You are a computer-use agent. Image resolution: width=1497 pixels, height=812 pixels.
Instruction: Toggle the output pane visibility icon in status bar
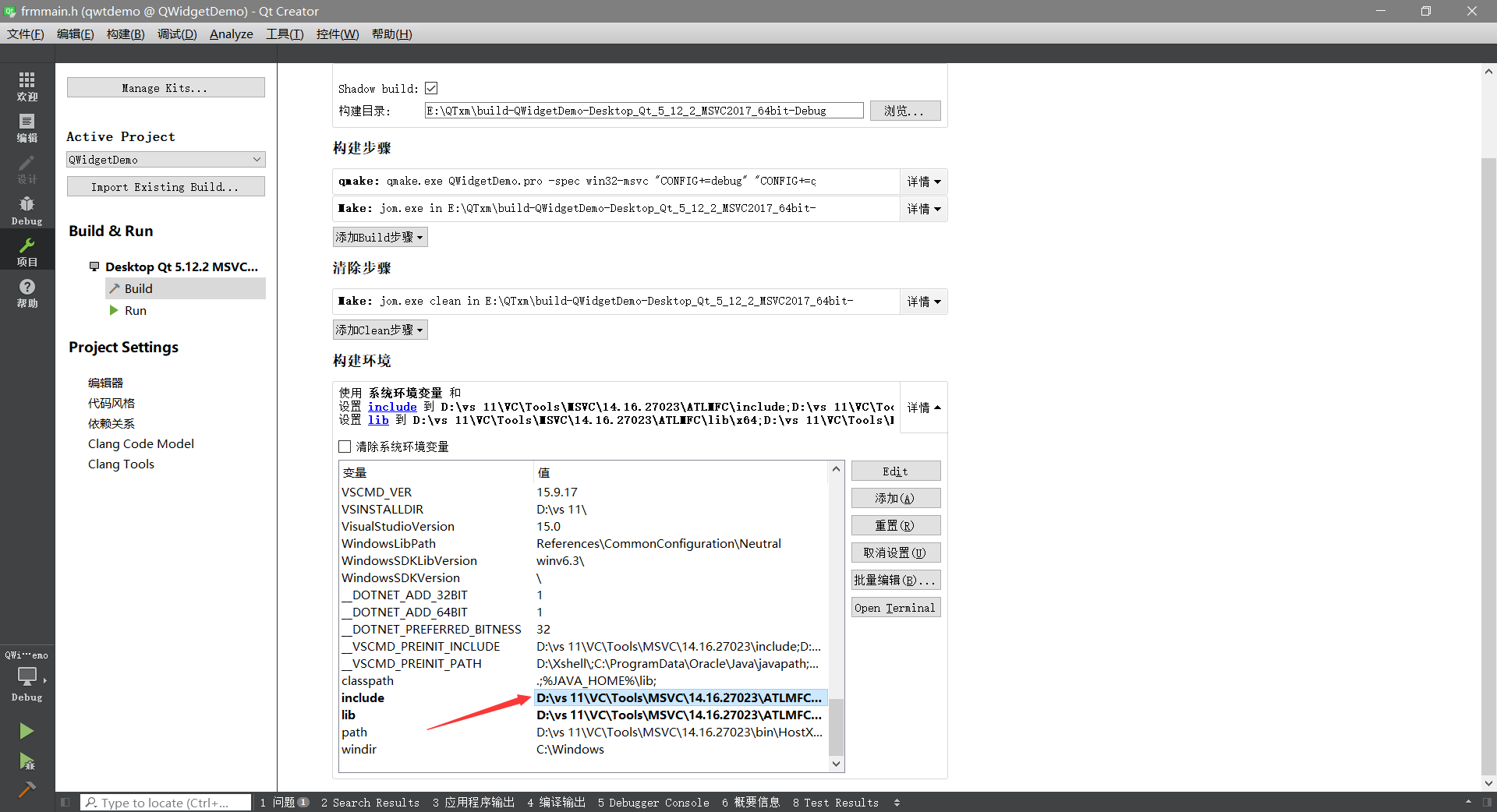click(65, 802)
